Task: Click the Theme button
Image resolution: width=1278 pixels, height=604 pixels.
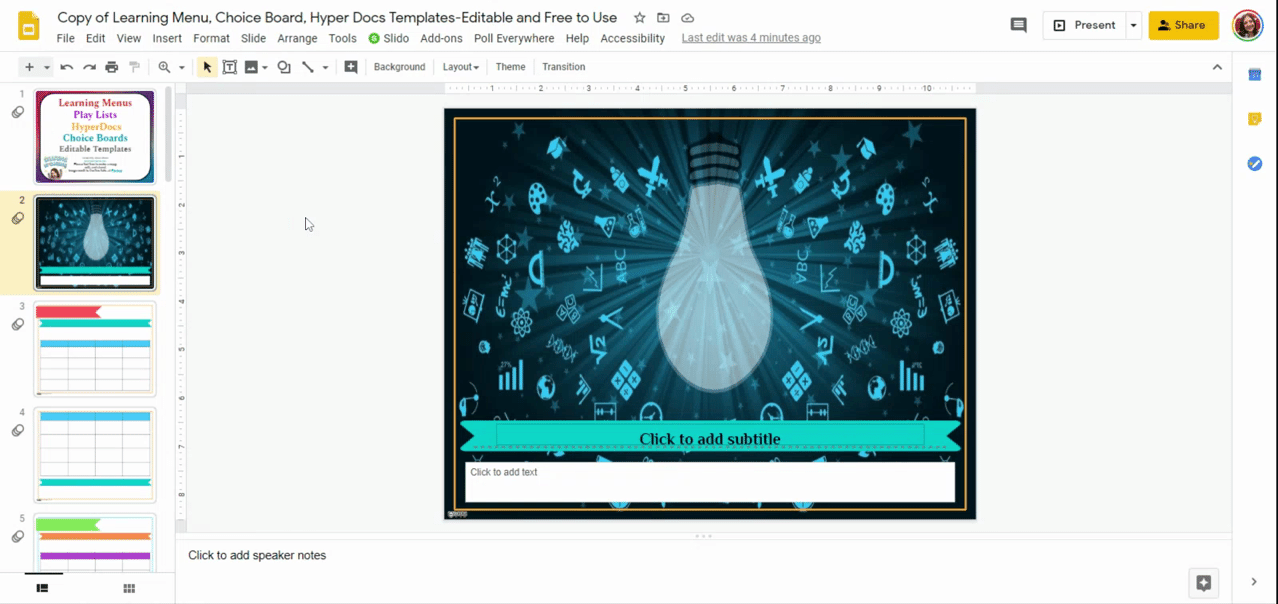Action: click(x=510, y=67)
